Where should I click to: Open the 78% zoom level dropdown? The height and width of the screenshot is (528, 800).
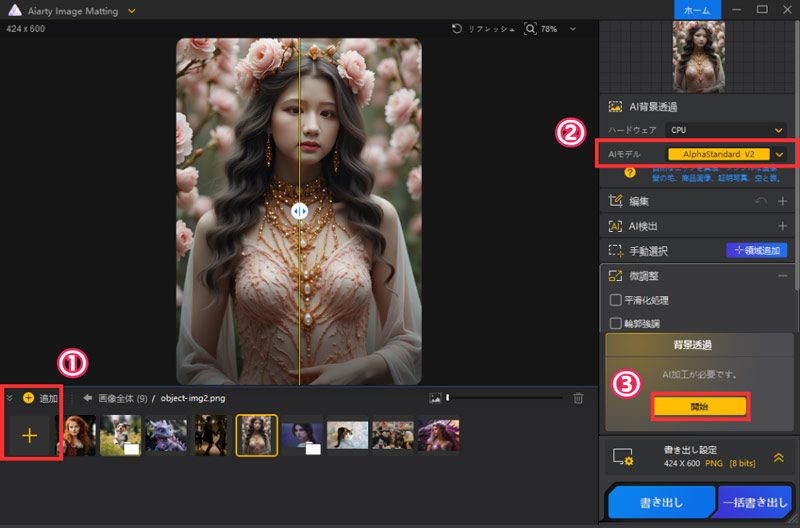[572, 29]
